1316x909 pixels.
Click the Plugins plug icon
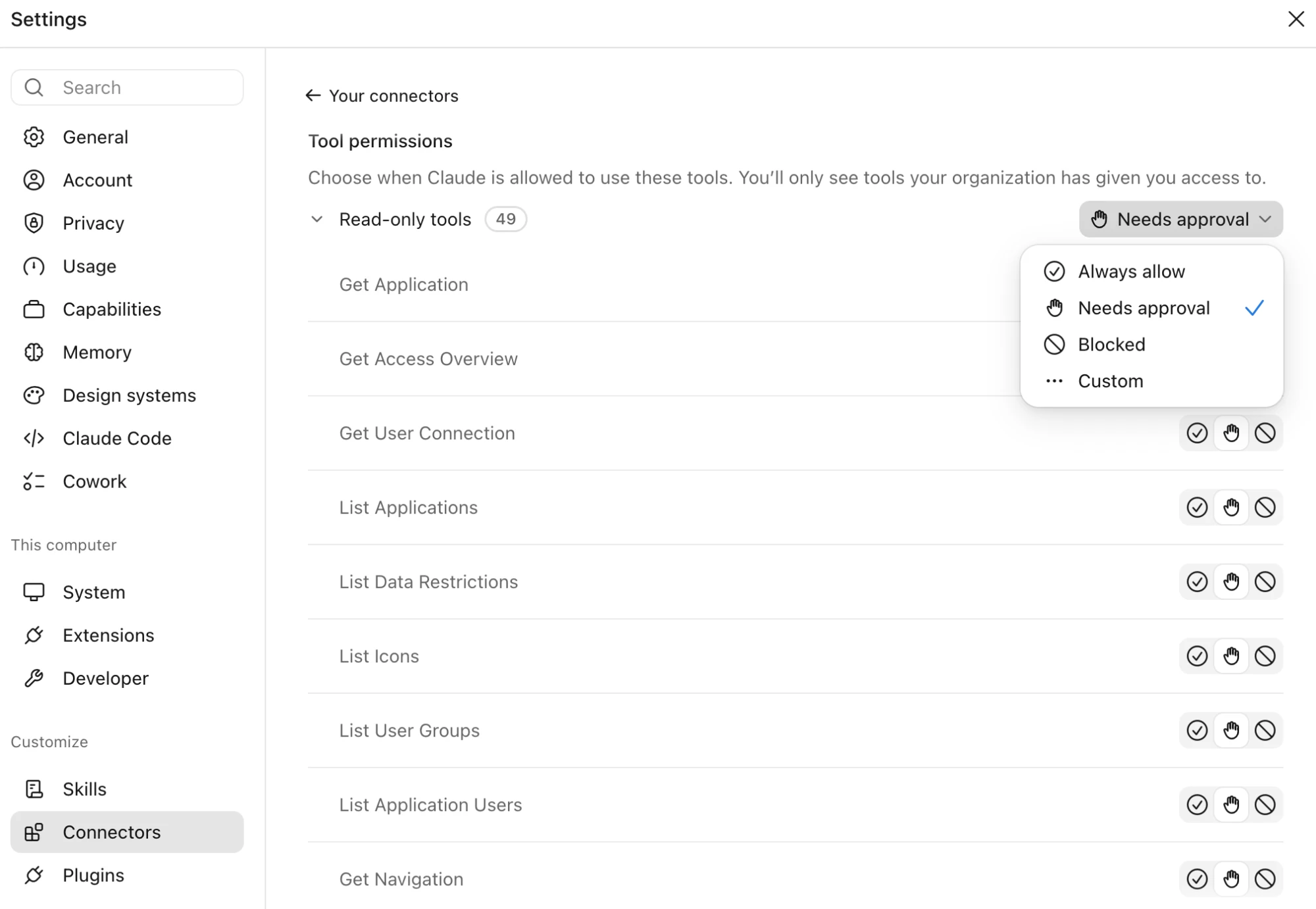point(34,875)
